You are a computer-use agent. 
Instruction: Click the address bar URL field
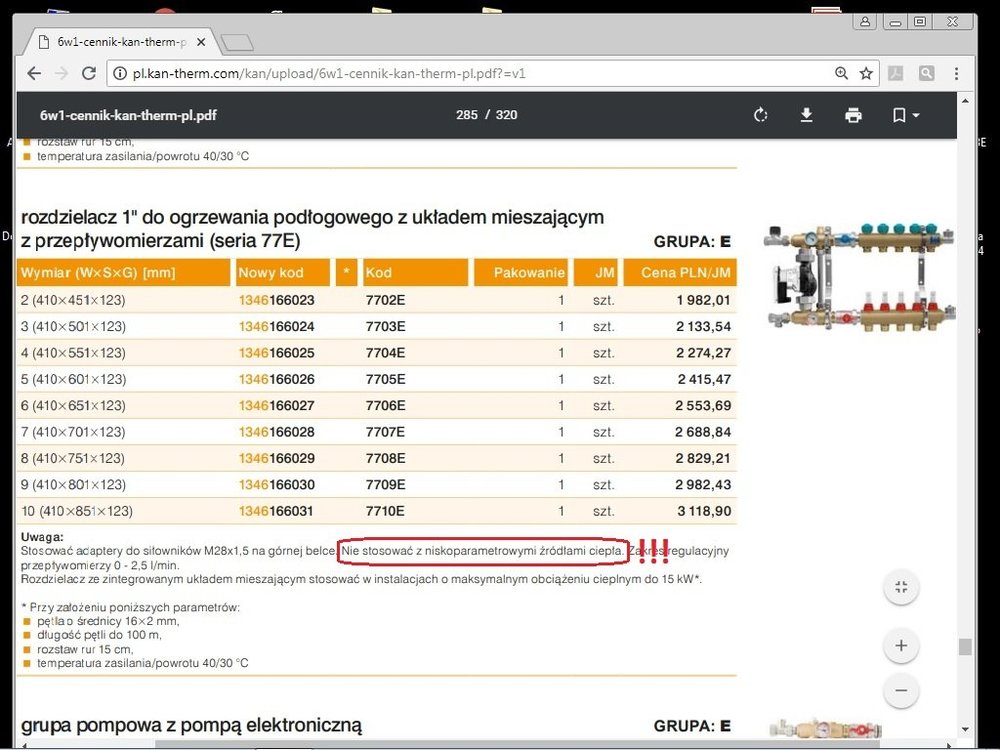click(450, 73)
